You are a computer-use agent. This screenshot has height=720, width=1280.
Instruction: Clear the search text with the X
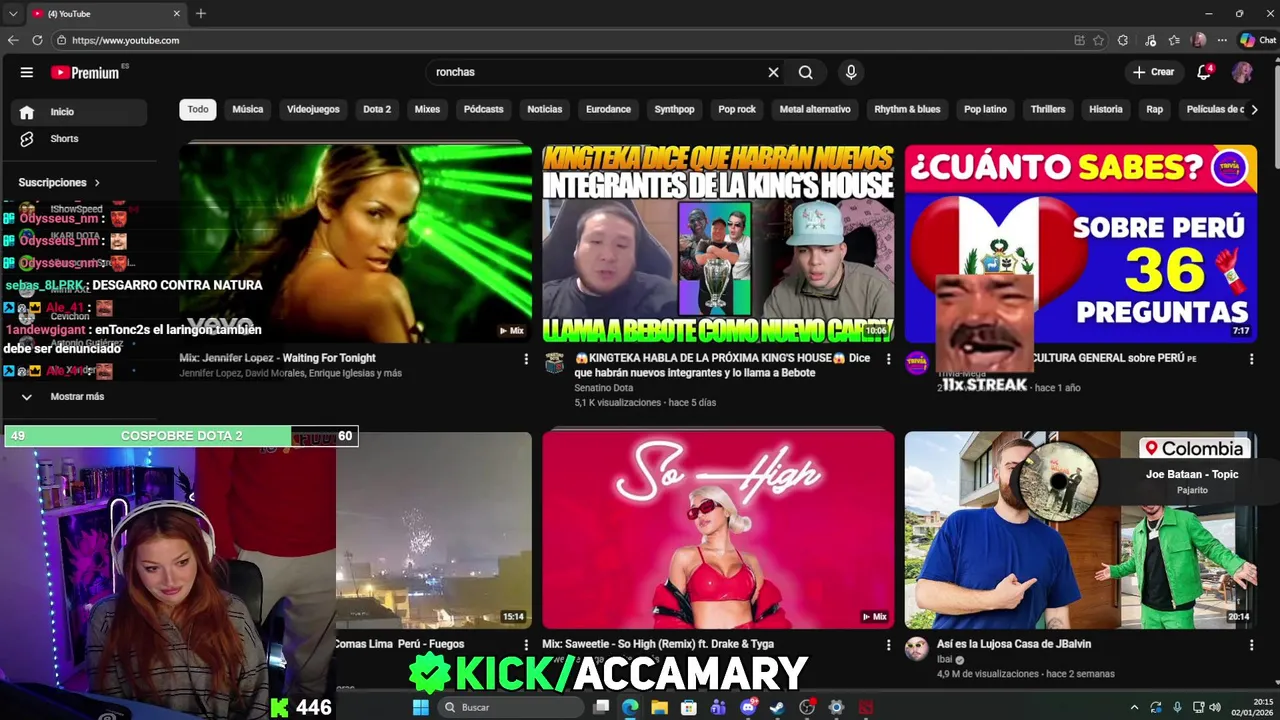click(x=773, y=72)
